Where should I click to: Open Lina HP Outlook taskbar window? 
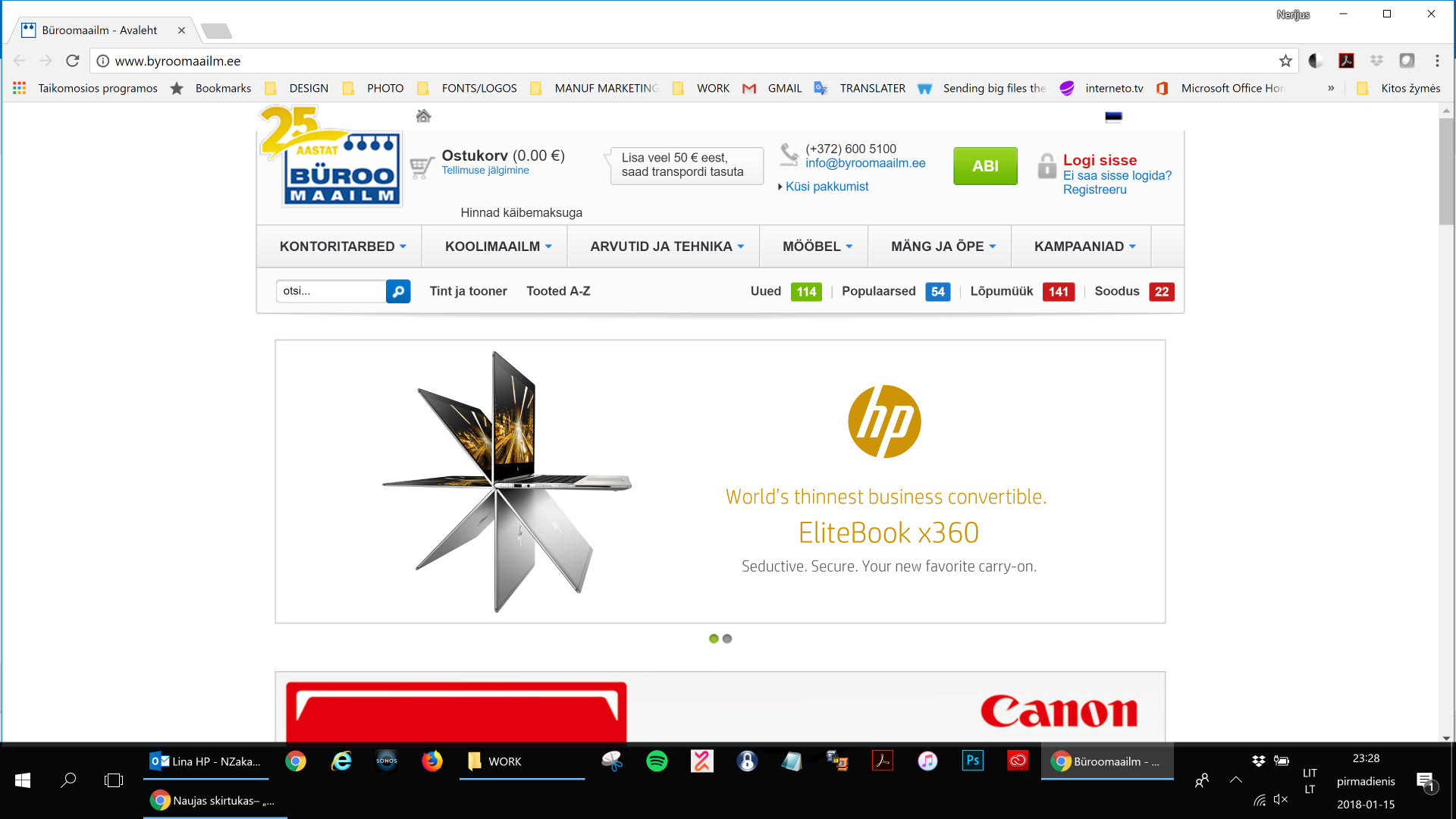(x=206, y=761)
